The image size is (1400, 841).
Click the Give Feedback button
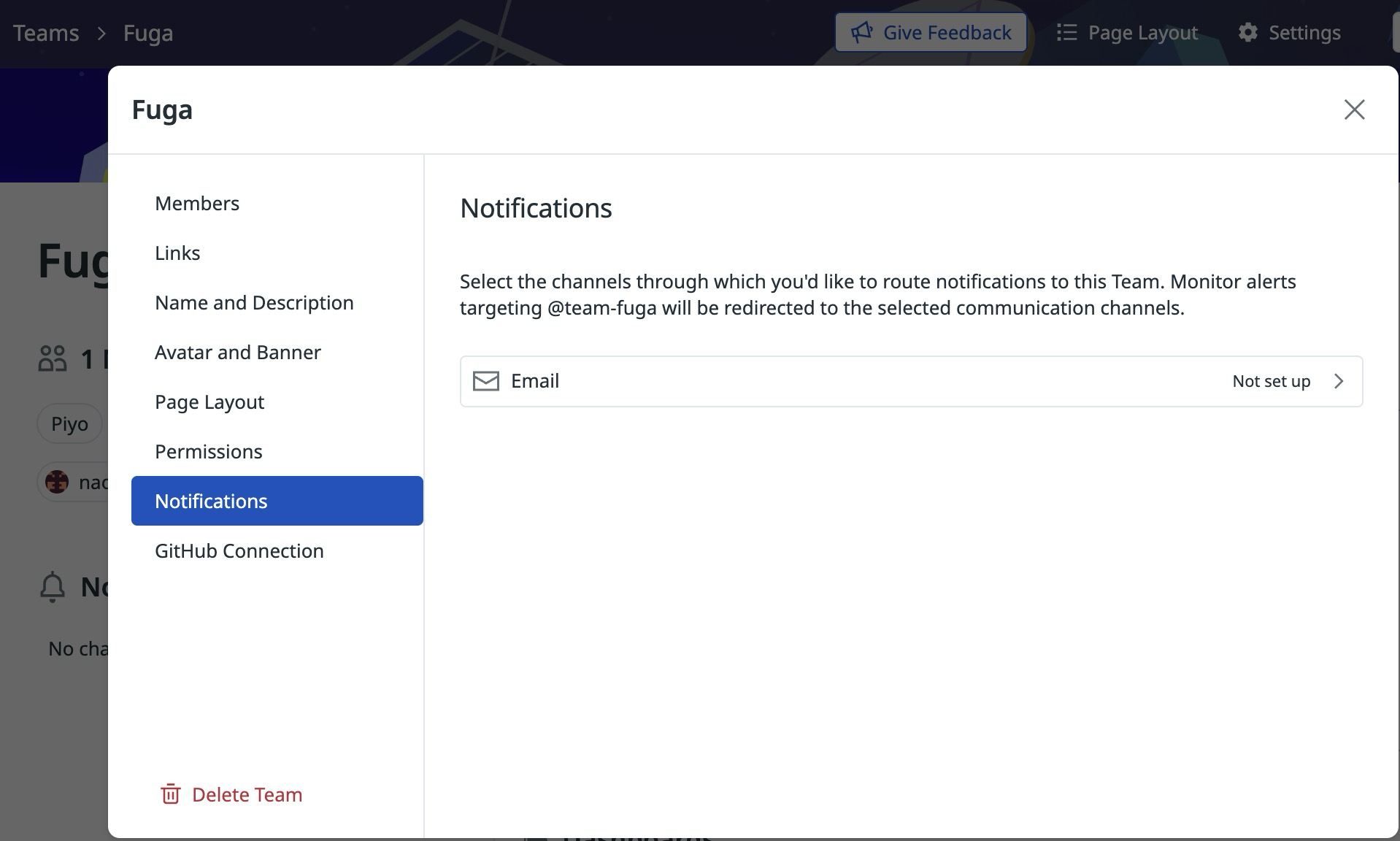click(931, 32)
